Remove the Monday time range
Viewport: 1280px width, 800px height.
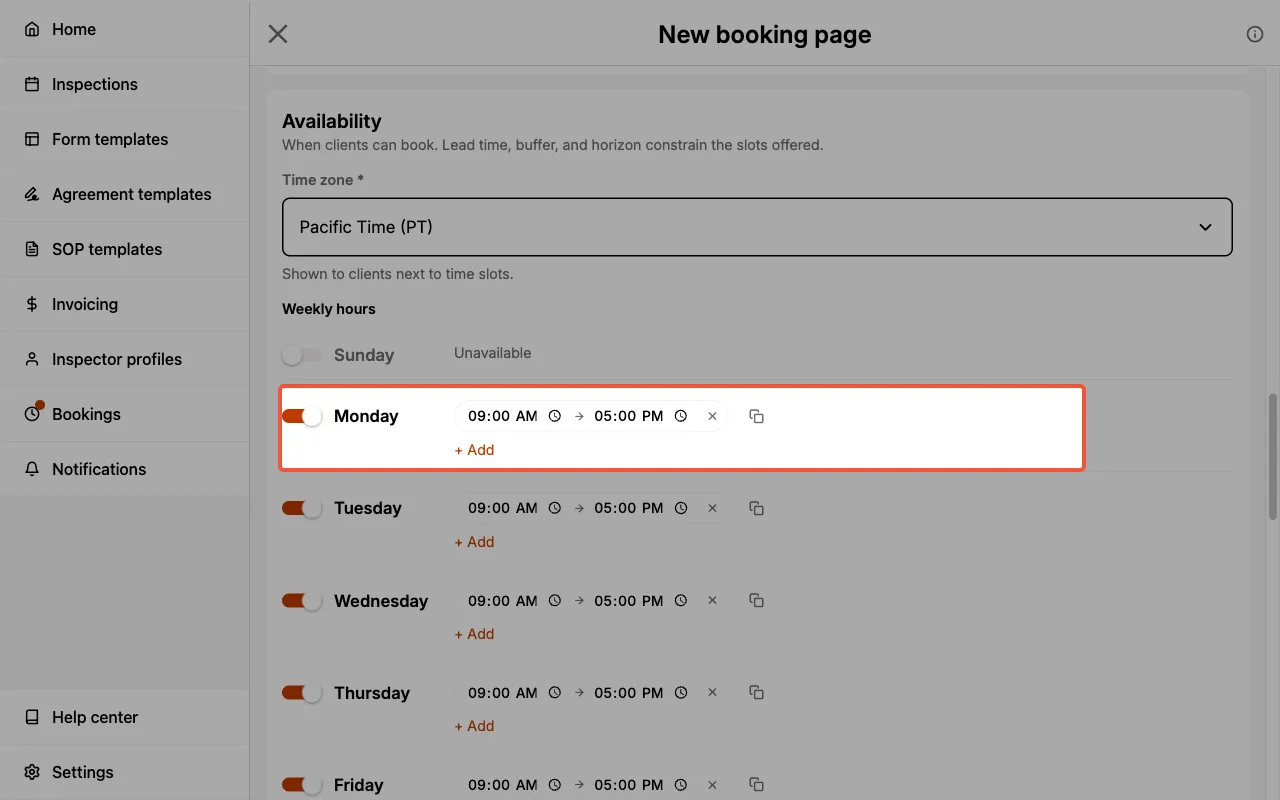[x=712, y=416]
